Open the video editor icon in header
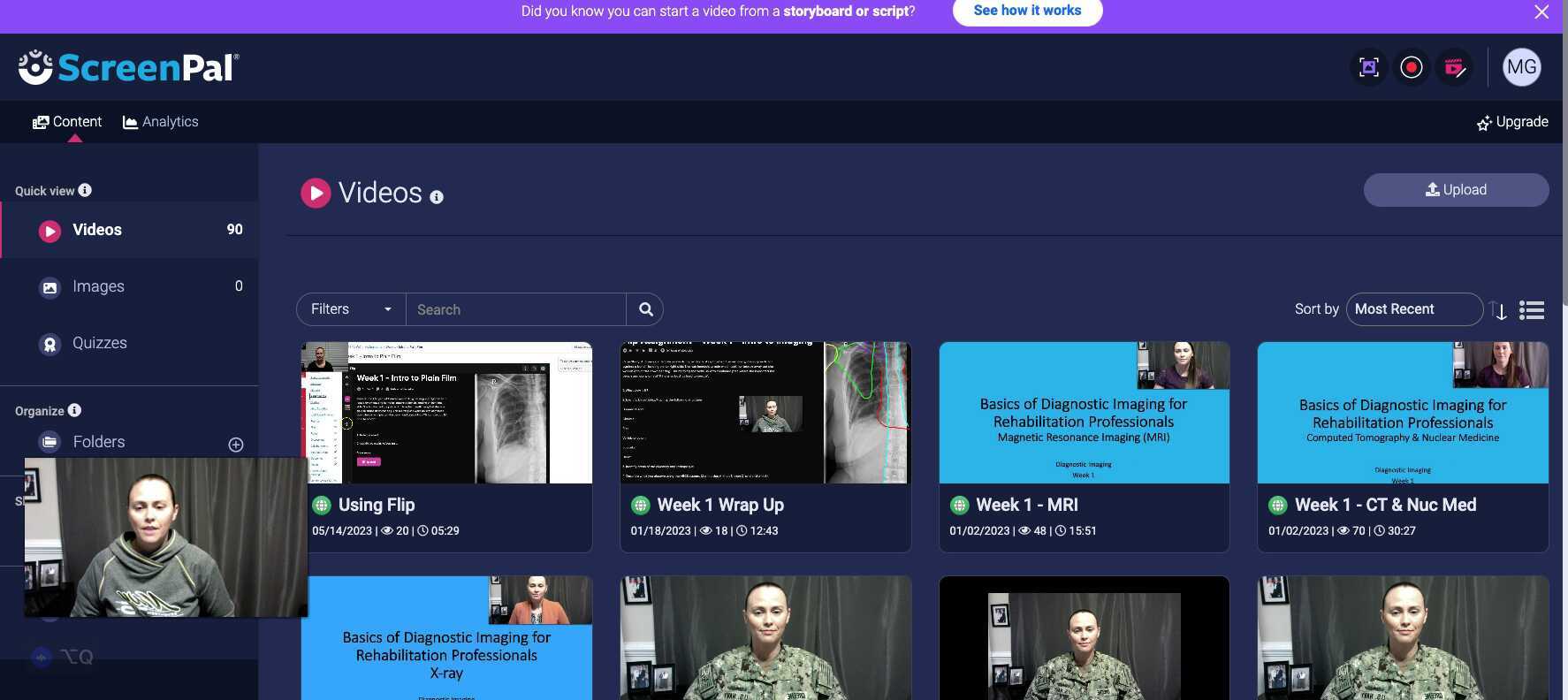The width and height of the screenshot is (1568, 700). (1455, 67)
